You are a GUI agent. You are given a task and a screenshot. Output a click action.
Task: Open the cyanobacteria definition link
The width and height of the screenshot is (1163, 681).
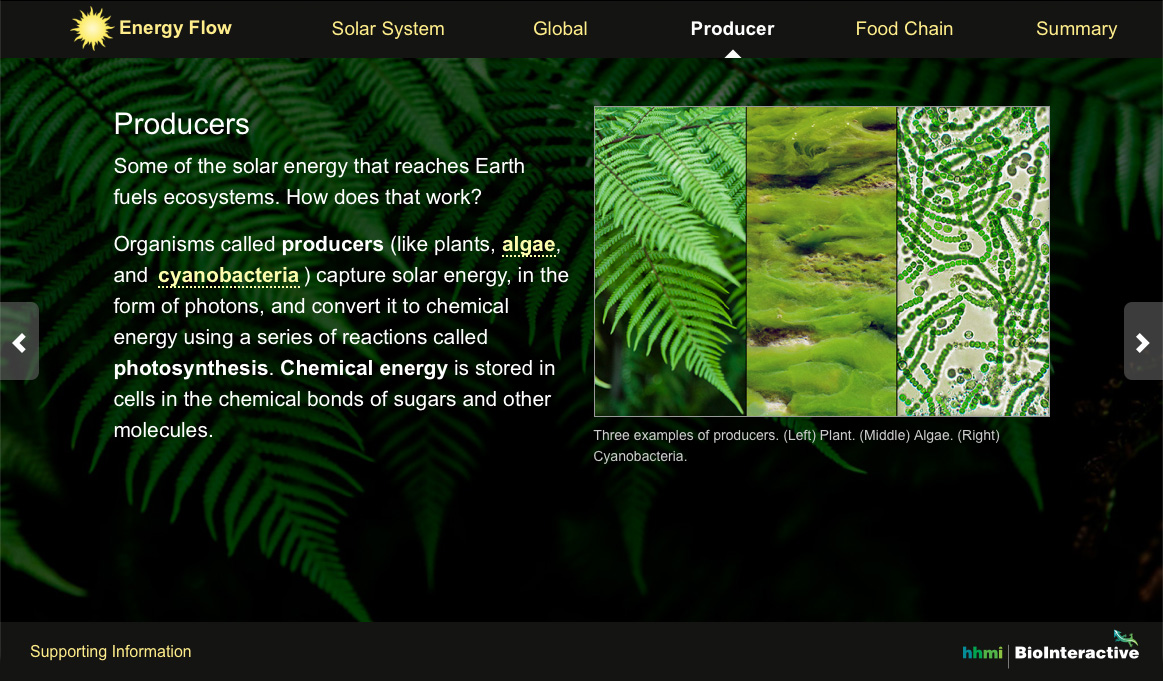[228, 275]
